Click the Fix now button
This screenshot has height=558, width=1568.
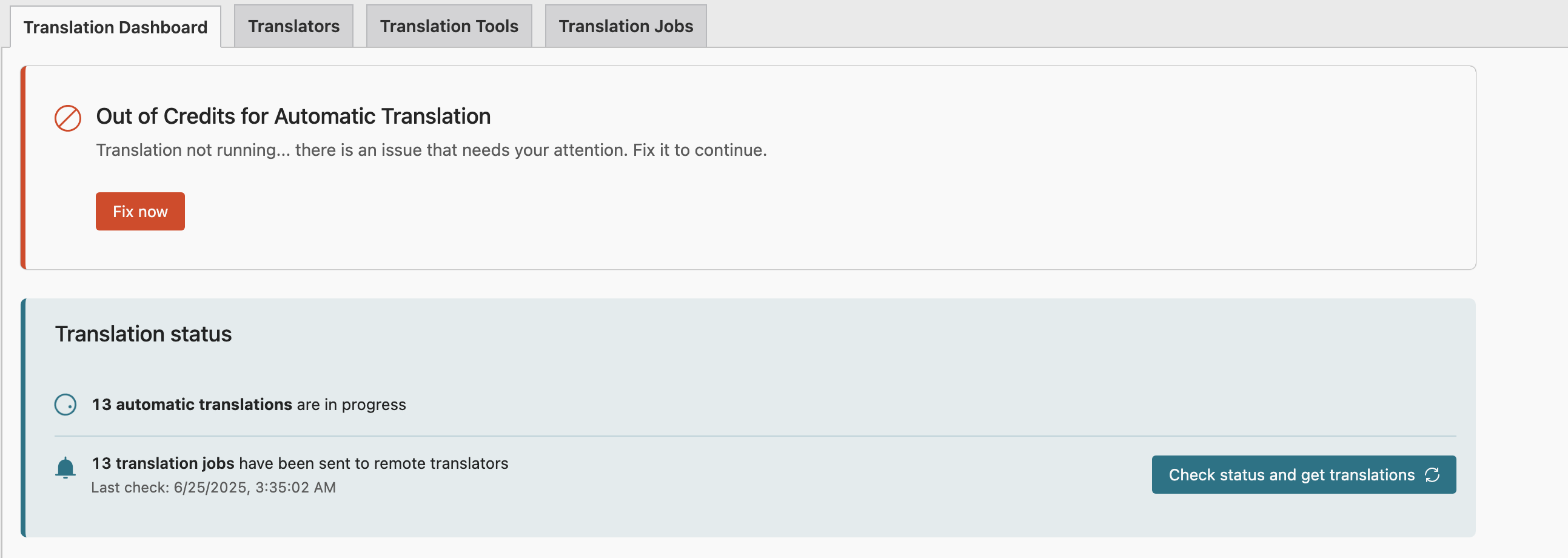(140, 212)
